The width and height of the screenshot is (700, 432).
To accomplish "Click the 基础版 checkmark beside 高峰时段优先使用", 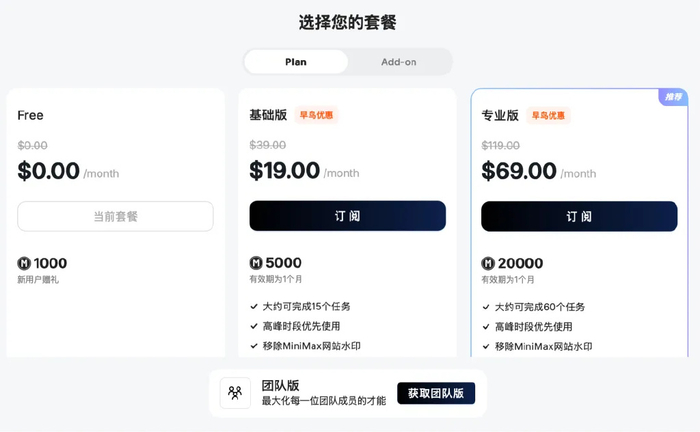I will [x=254, y=326].
